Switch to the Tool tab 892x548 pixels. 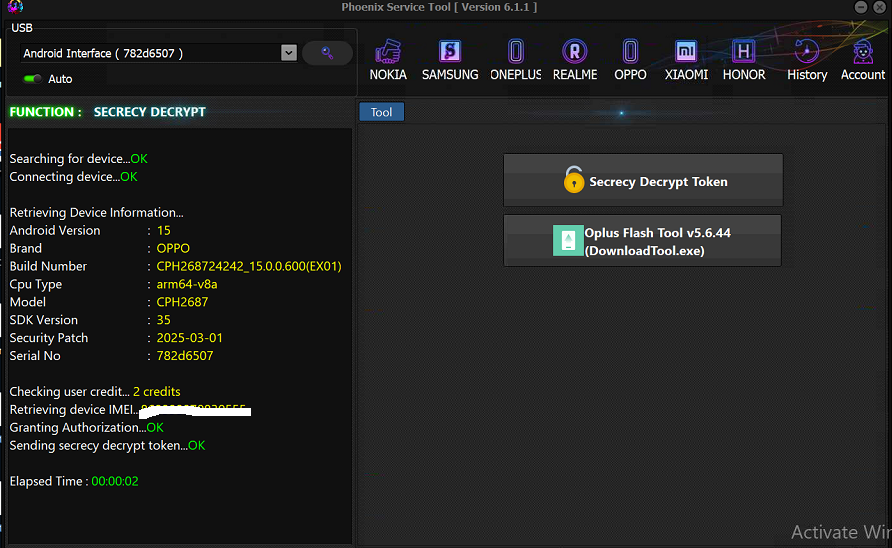[x=382, y=112]
